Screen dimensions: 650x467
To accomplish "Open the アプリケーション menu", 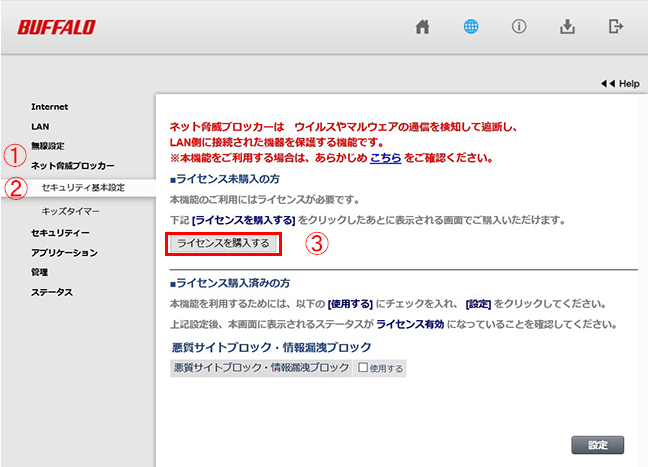I will pyautogui.click(x=62, y=252).
